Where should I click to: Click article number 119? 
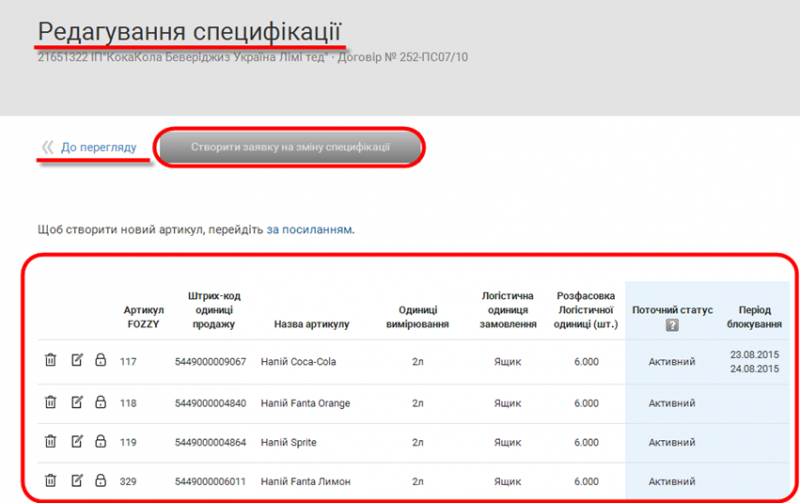[x=128, y=442]
